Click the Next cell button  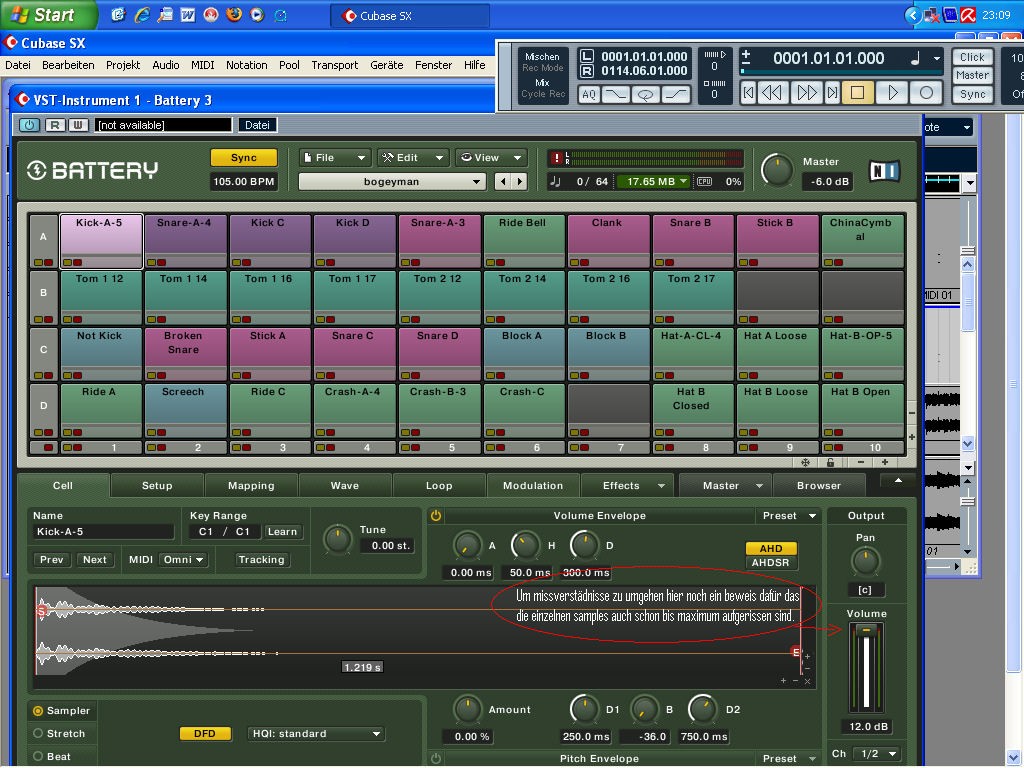tap(95, 560)
